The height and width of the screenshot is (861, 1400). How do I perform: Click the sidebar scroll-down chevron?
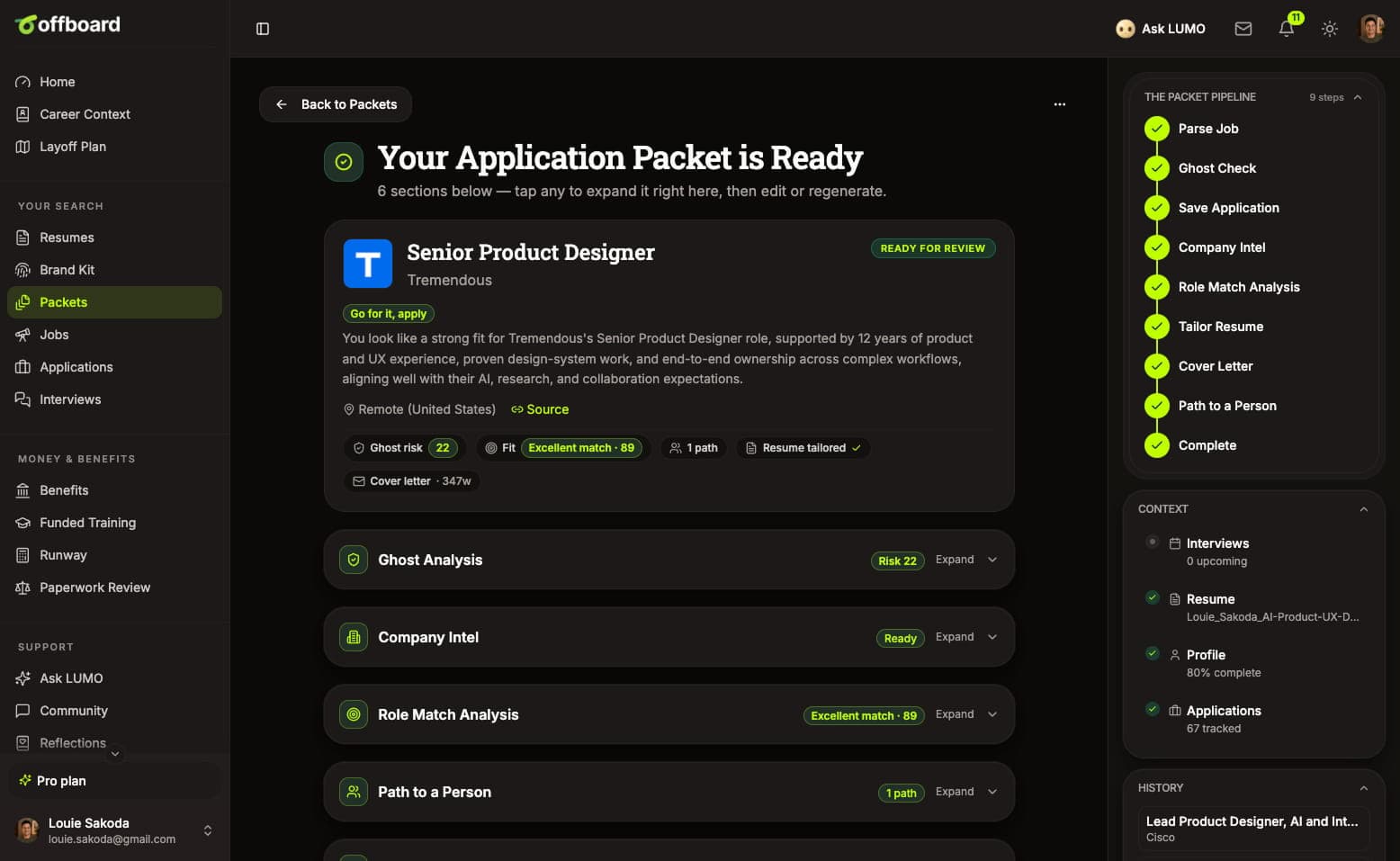tap(115, 754)
